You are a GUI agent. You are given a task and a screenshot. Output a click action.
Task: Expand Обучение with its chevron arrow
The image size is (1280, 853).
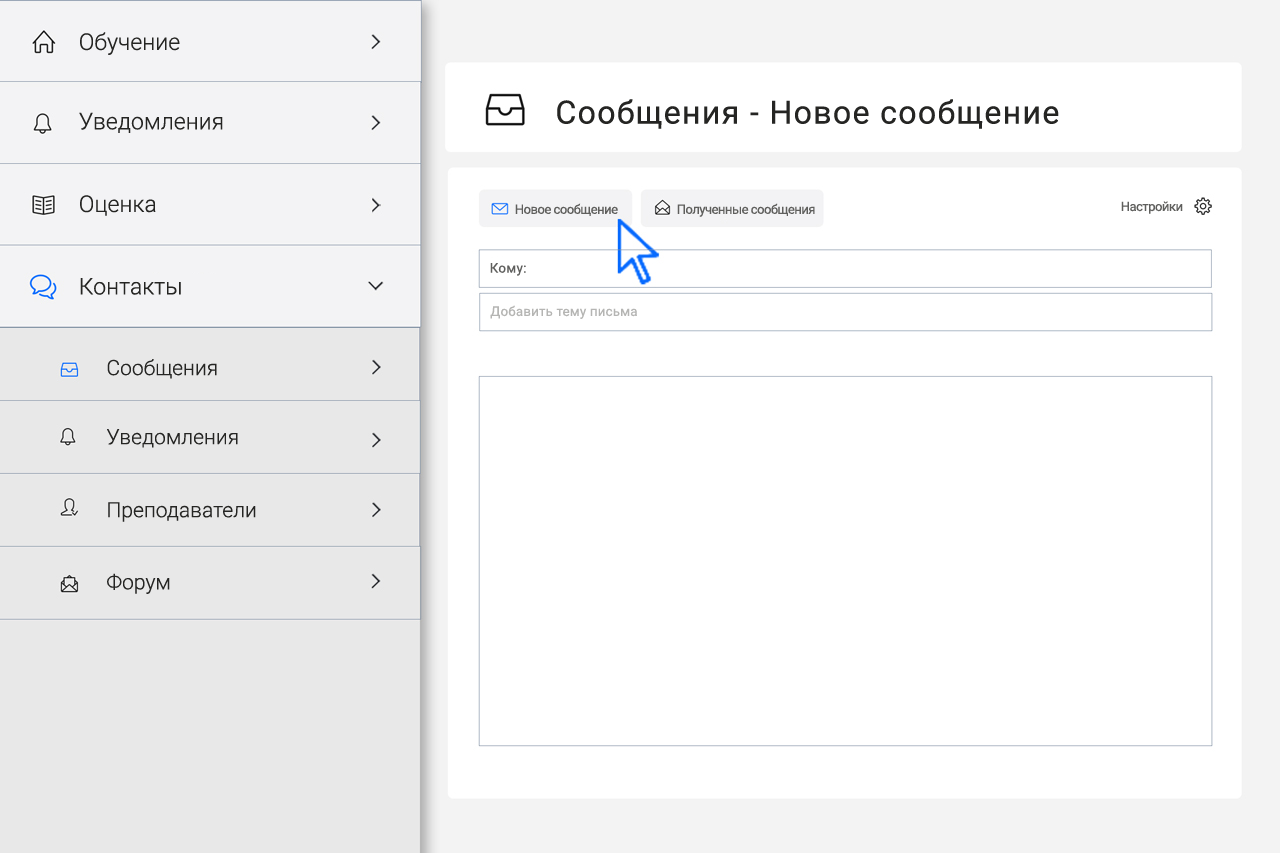[x=376, y=42]
